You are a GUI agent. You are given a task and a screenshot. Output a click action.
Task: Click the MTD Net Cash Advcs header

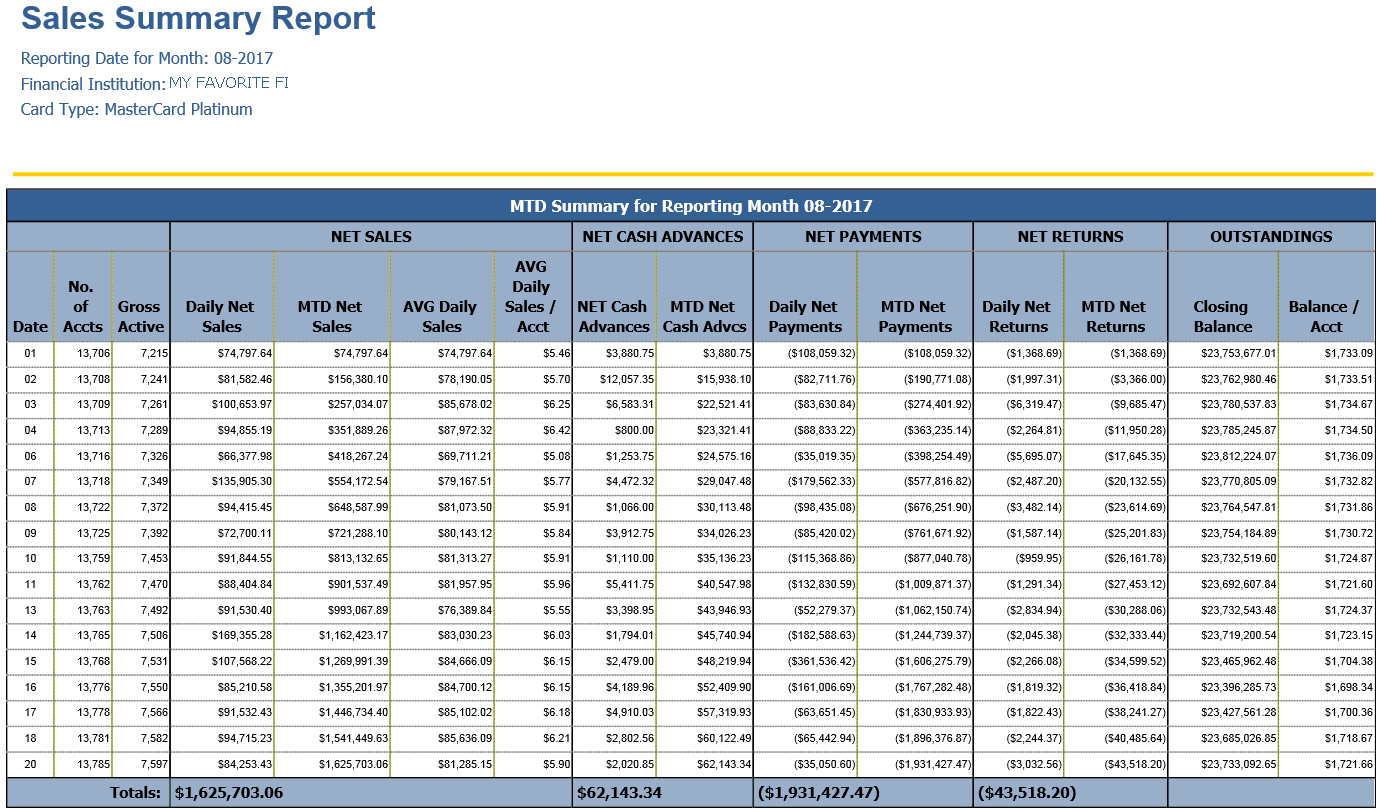(x=704, y=296)
